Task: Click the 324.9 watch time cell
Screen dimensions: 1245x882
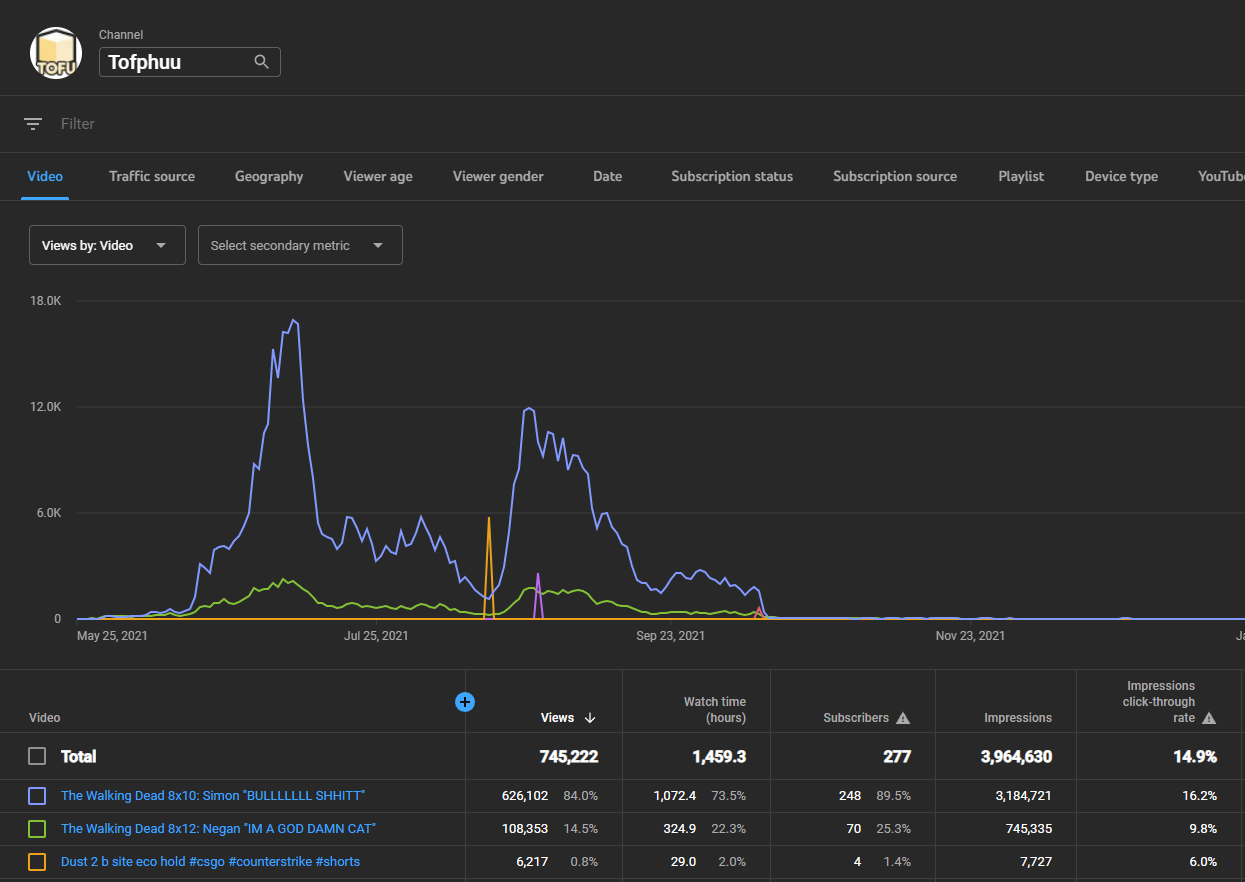Action: pyautogui.click(x=679, y=829)
